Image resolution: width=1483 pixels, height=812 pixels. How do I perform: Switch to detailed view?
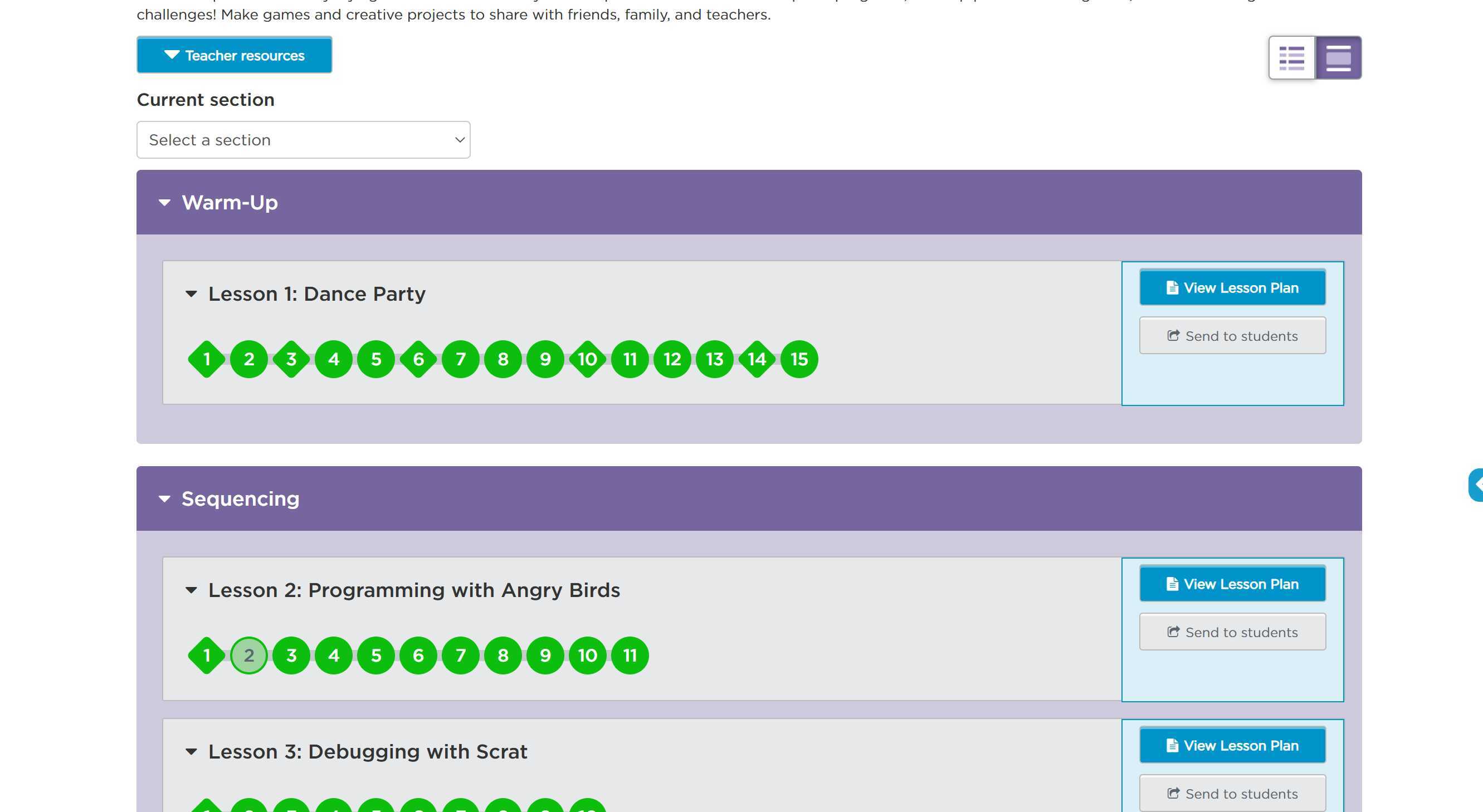(1338, 57)
